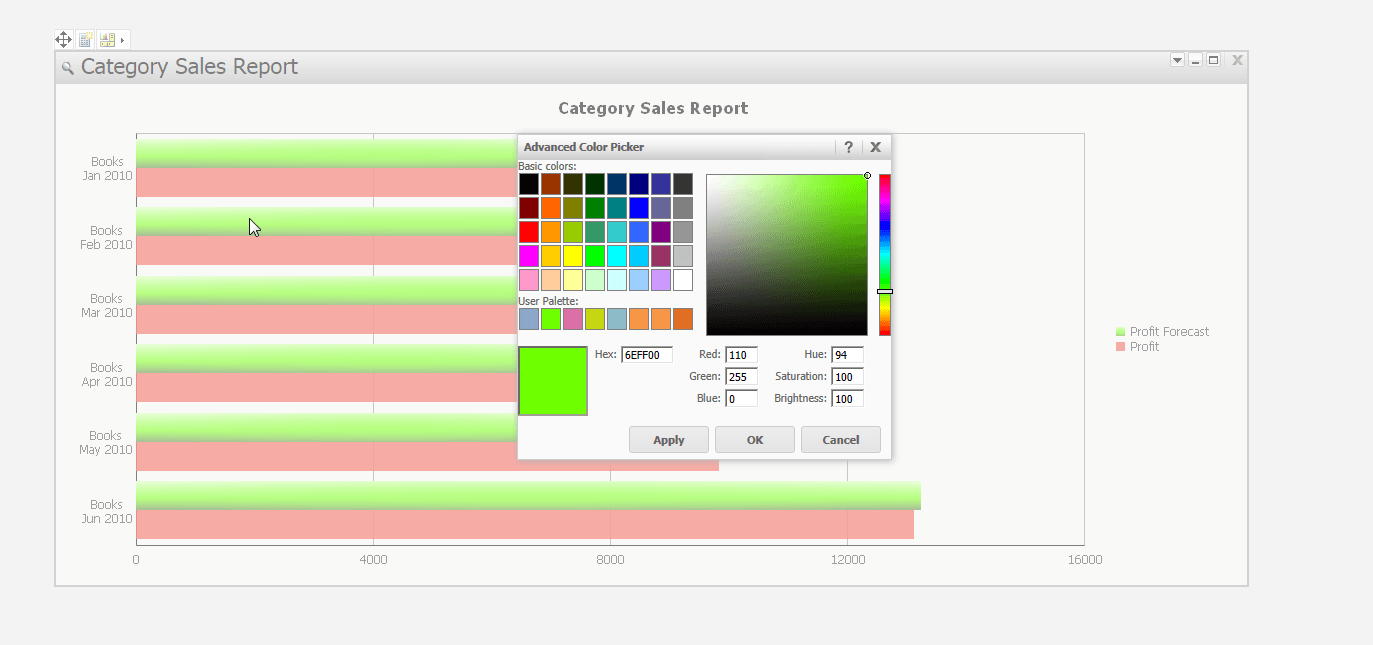Screen dimensions: 1373x645
Task: Click the green Jun 2010 Profit Forecast bar
Action: pyautogui.click(x=528, y=496)
